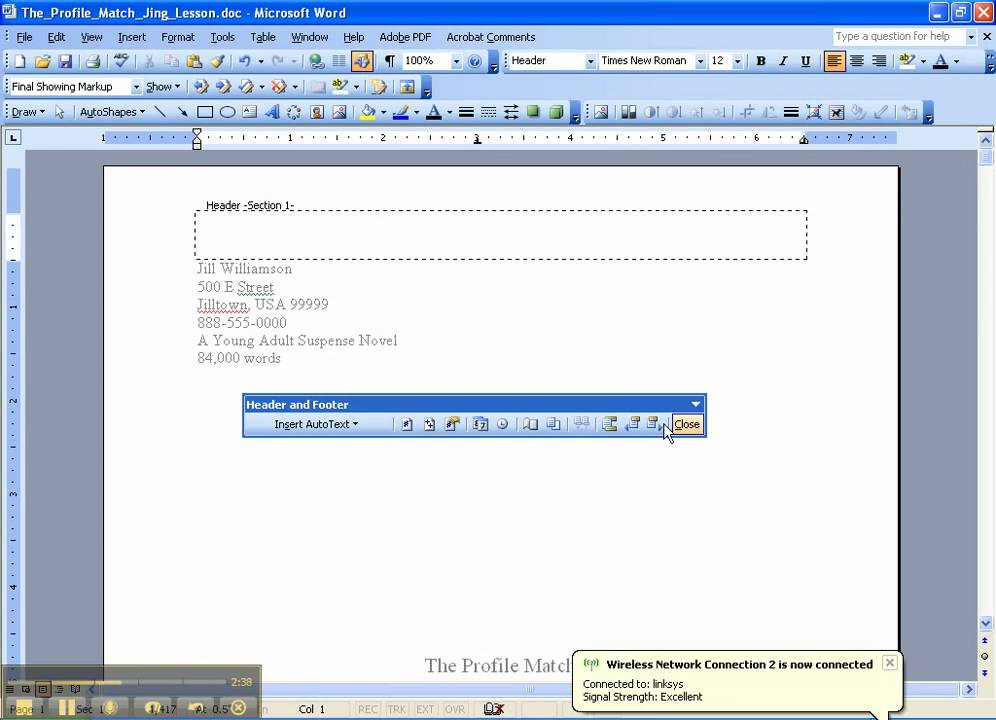Open Microsoft Word Help question mark icon
Screen dimensions: 996x720
point(474,61)
